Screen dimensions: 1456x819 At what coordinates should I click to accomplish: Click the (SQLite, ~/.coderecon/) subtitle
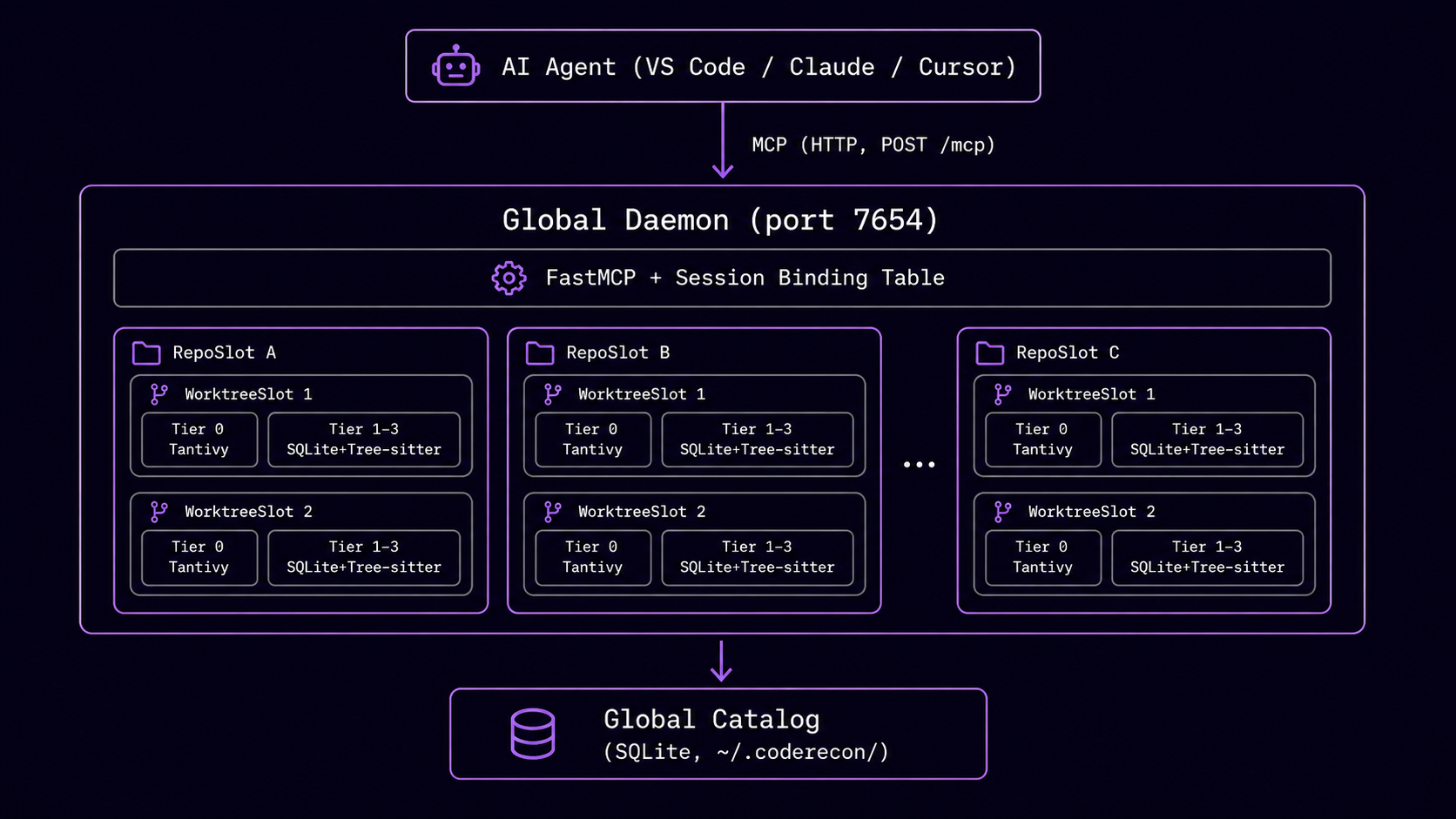pyautogui.click(x=746, y=752)
